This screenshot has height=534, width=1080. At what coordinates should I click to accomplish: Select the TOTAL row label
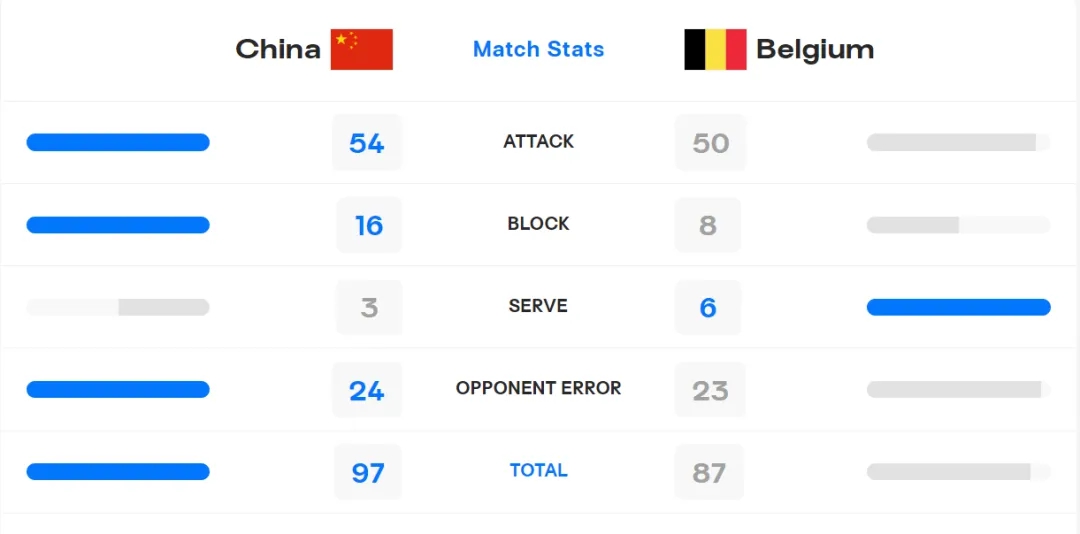click(538, 470)
